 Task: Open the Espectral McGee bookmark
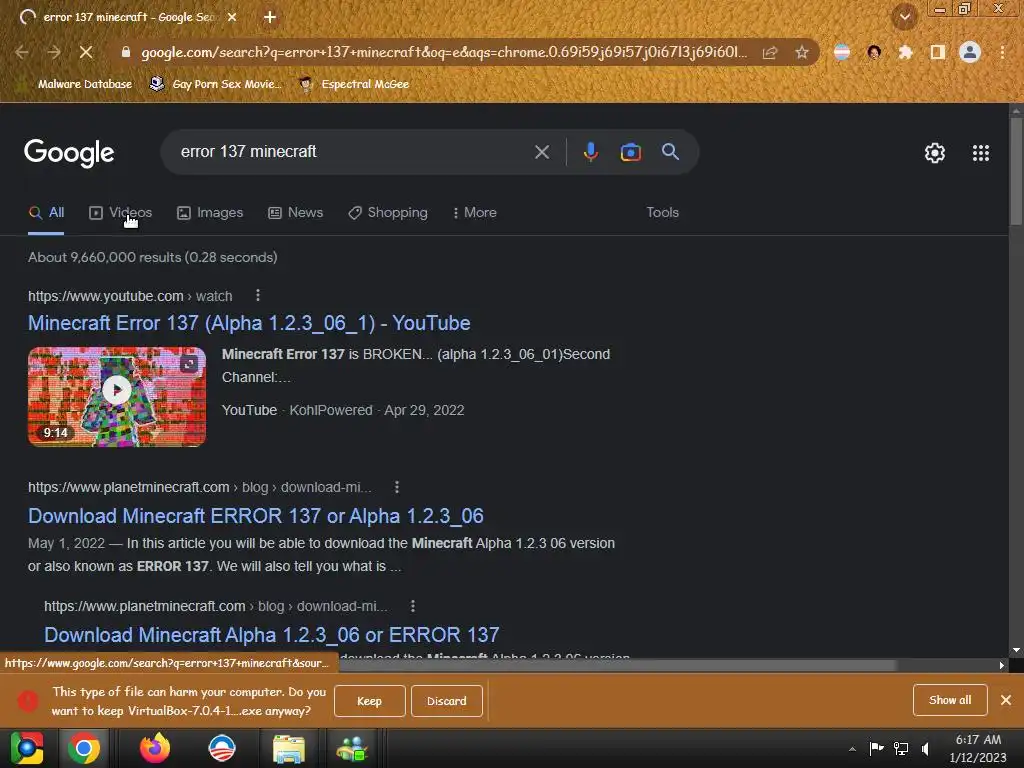[354, 84]
